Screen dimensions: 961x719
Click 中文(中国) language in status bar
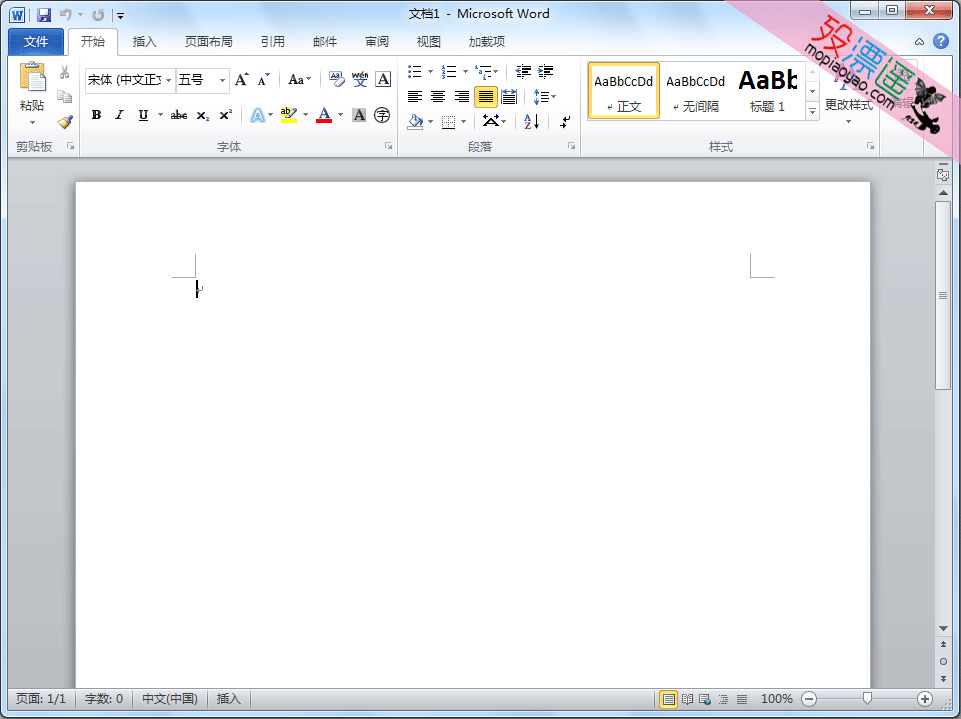pos(170,699)
